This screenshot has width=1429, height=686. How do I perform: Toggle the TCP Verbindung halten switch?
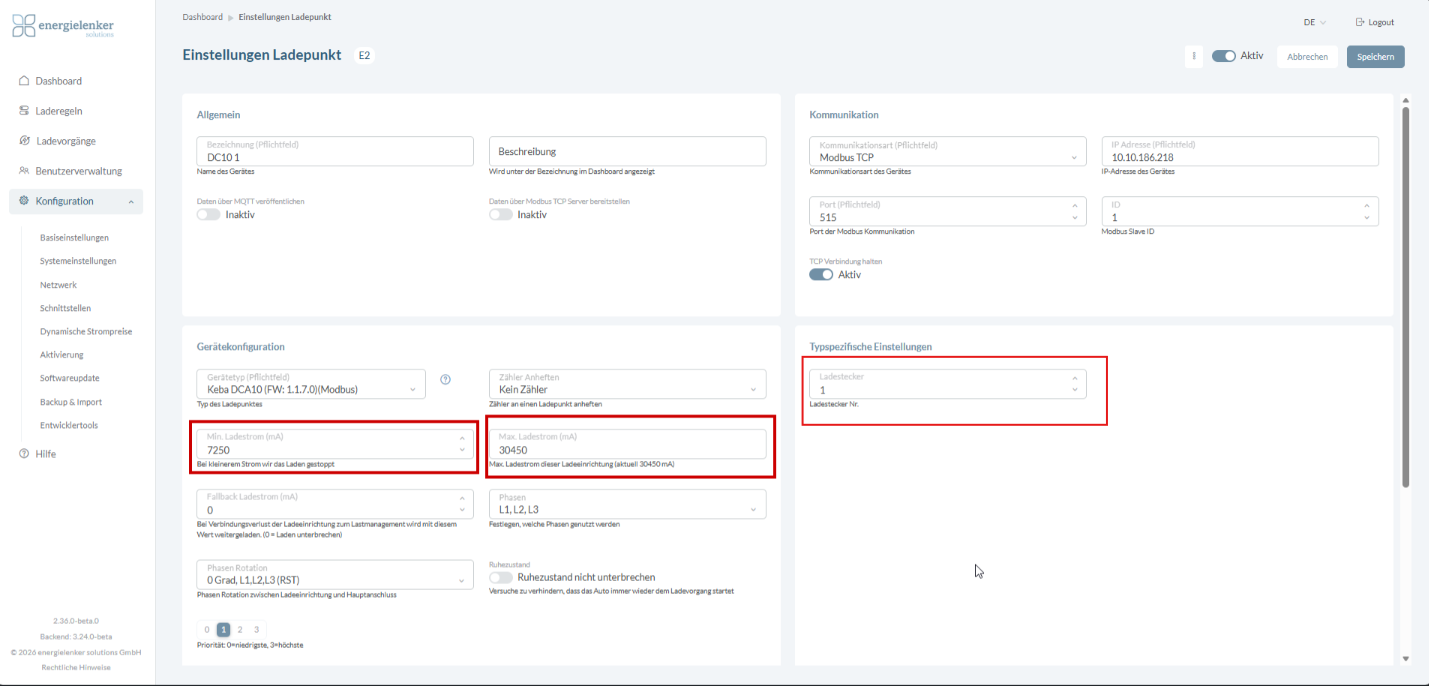821,274
